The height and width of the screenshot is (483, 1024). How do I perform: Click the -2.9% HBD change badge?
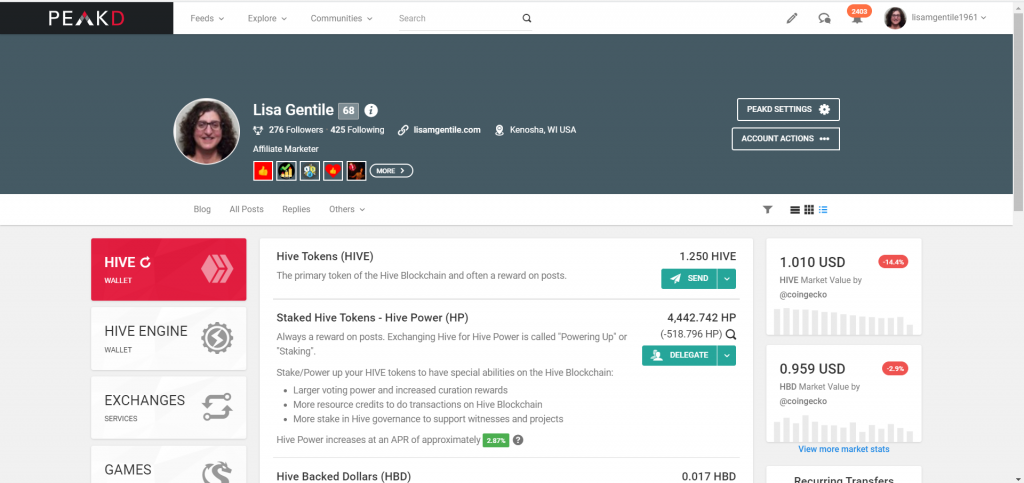895,369
